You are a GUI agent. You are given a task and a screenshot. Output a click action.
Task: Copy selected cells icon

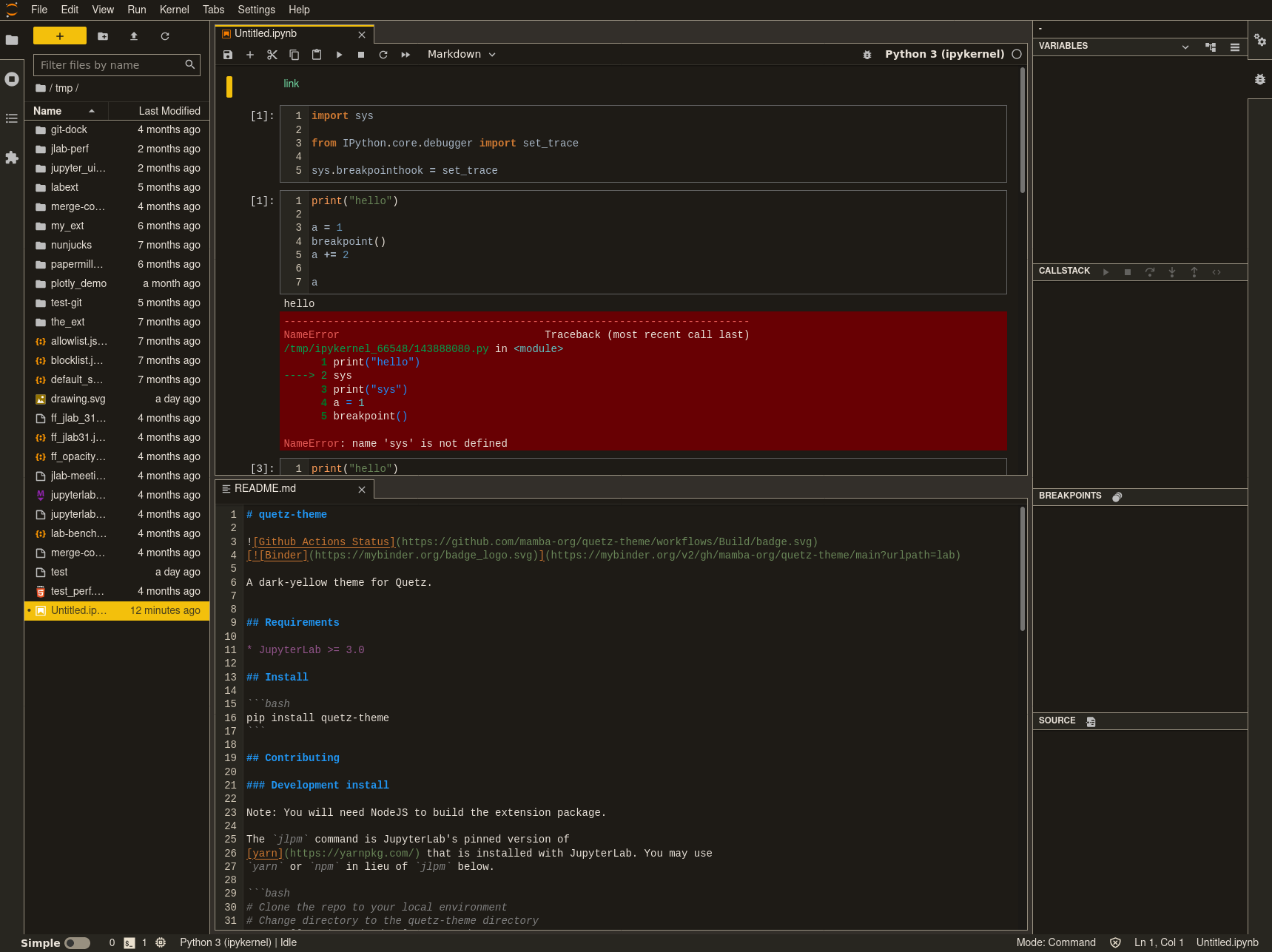[295, 55]
